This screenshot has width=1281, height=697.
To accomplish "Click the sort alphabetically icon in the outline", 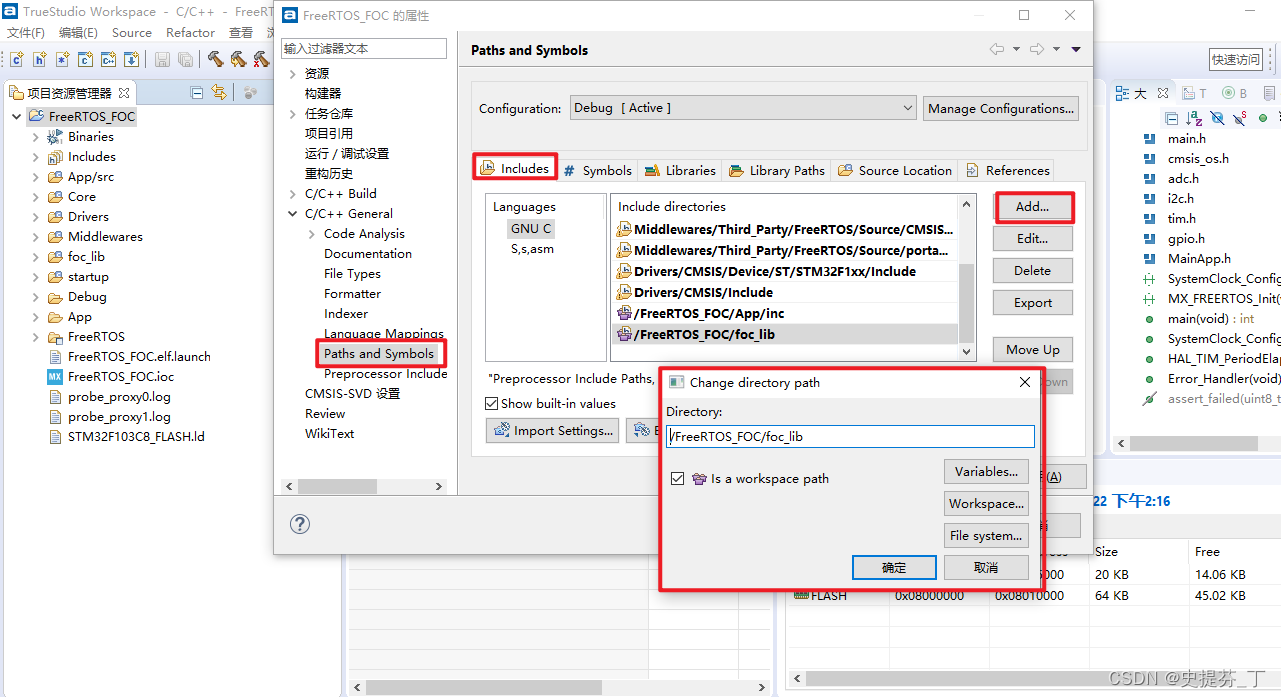I will pyautogui.click(x=1194, y=118).
